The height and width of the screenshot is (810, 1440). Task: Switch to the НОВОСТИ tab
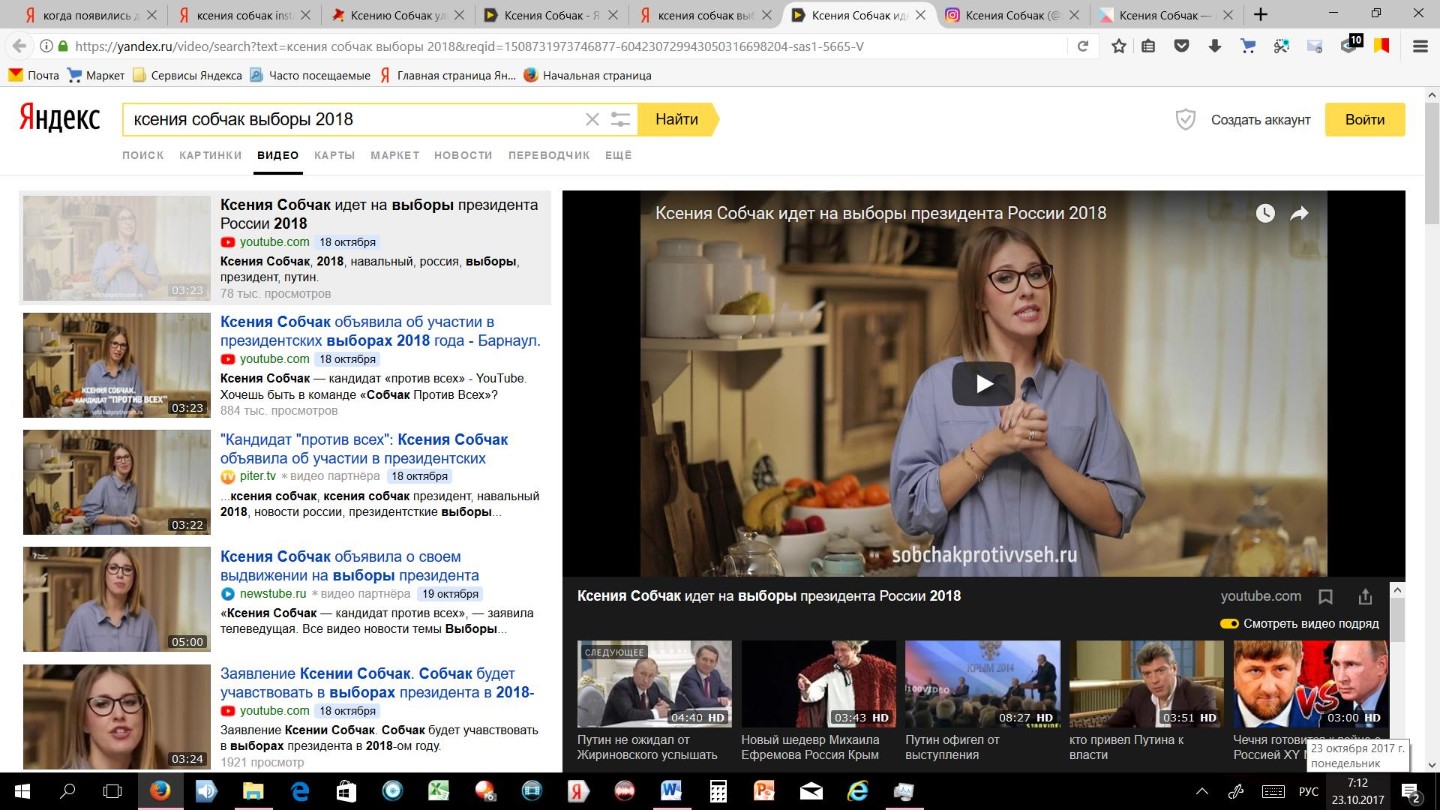tap(463, 155)
